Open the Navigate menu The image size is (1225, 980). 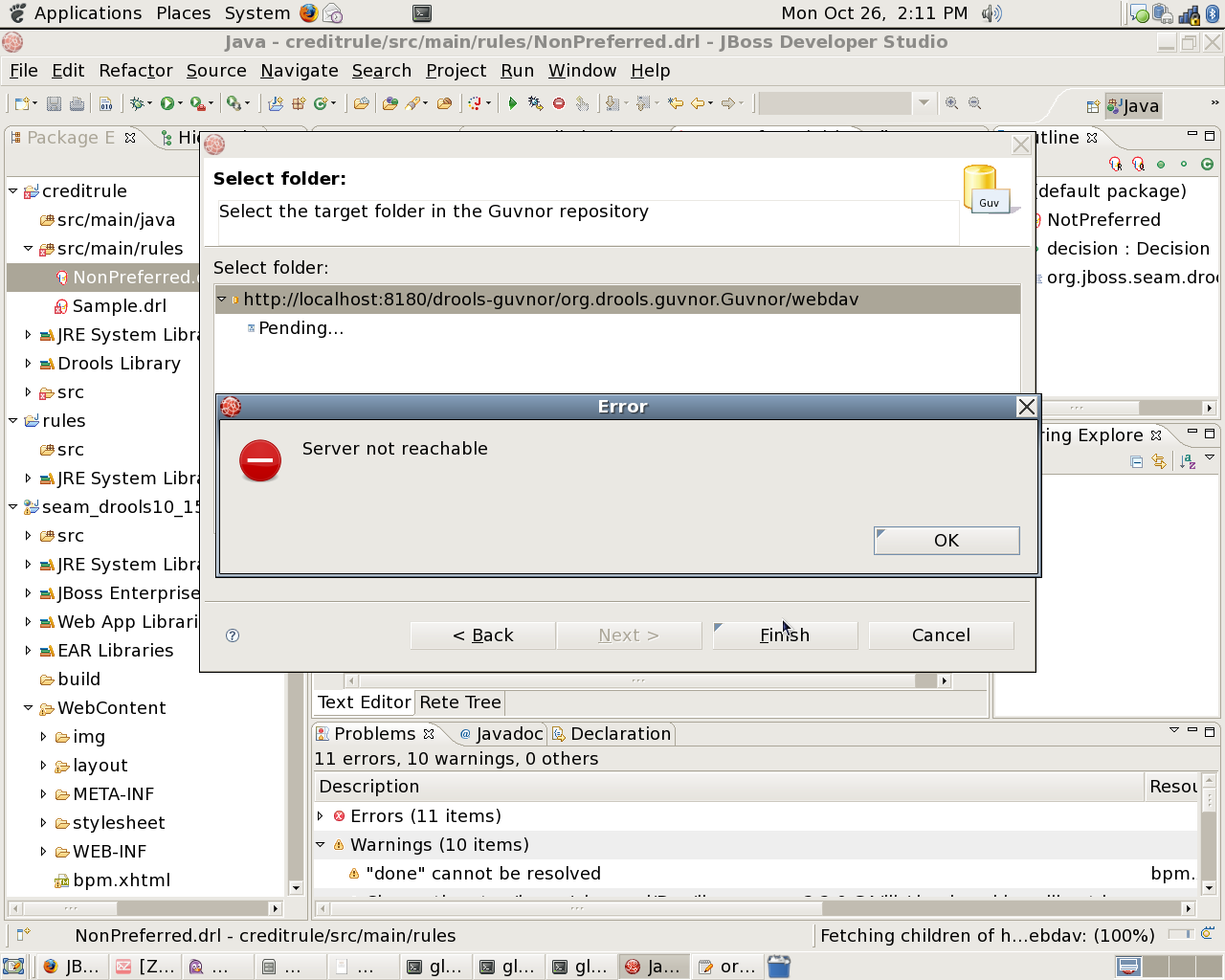[x=300, y=71]
